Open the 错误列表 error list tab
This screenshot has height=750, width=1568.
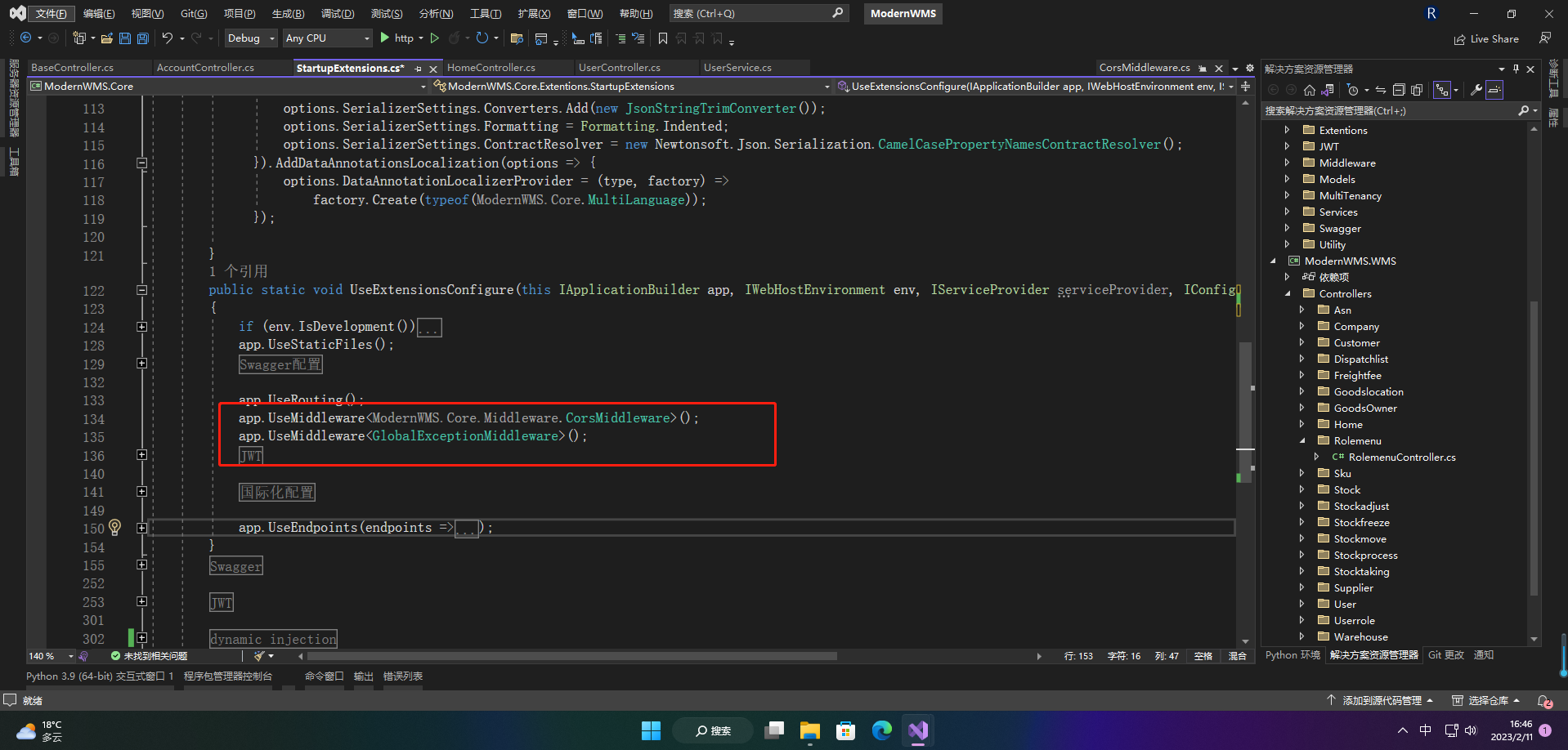pos(403,676)
